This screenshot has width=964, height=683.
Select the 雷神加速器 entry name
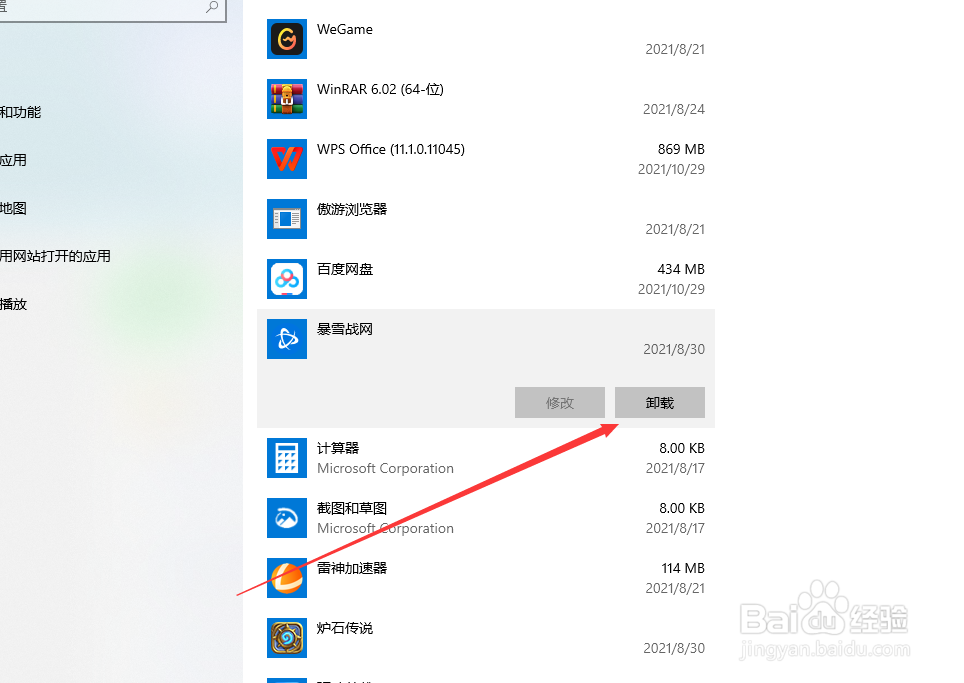[x=352, y=568]
